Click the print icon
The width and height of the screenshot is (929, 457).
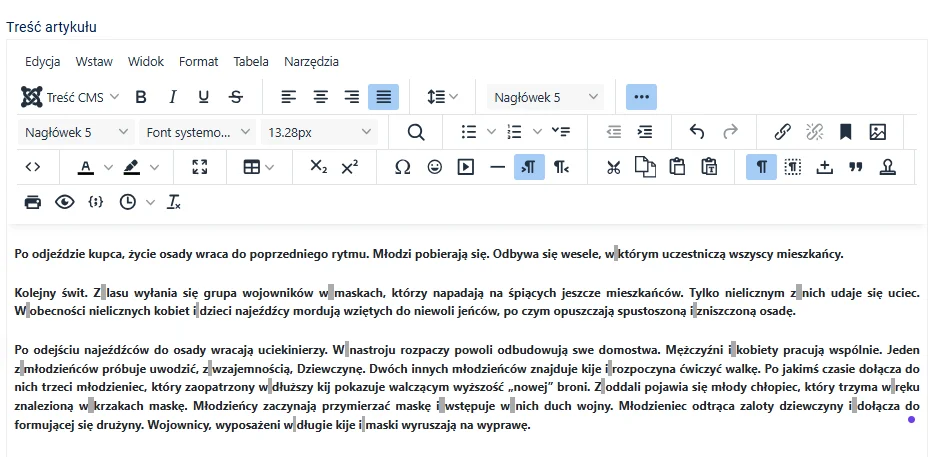pyautogui.click(x=33, y=202)
